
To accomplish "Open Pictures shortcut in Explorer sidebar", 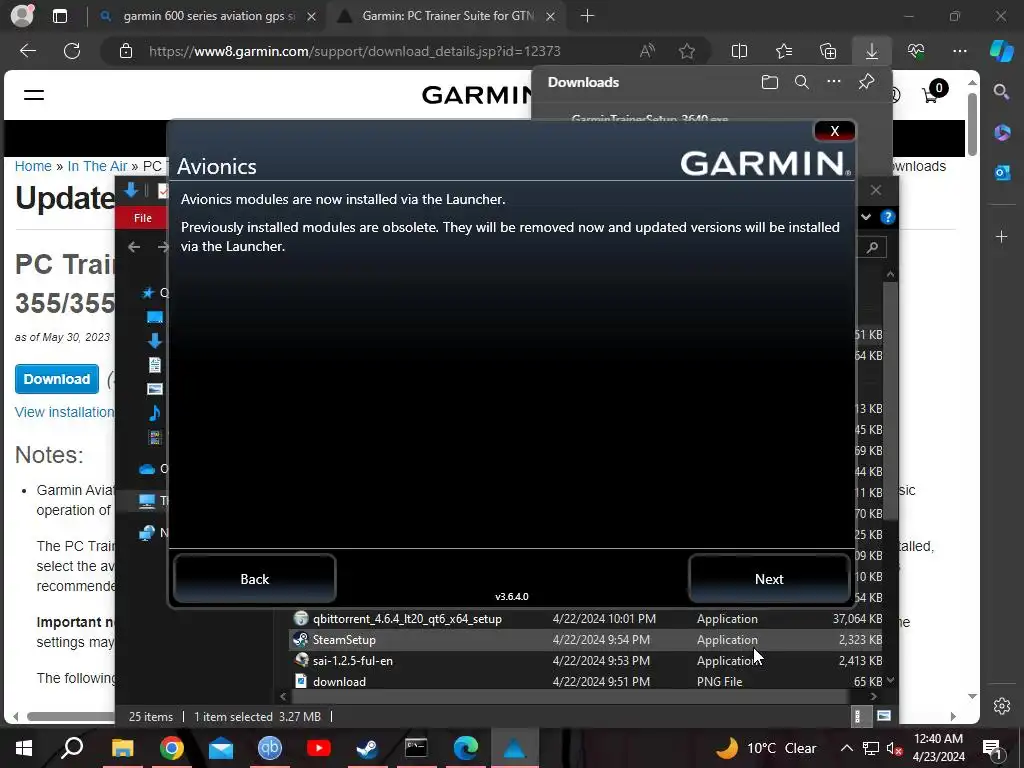I will (x=155, y=389).
